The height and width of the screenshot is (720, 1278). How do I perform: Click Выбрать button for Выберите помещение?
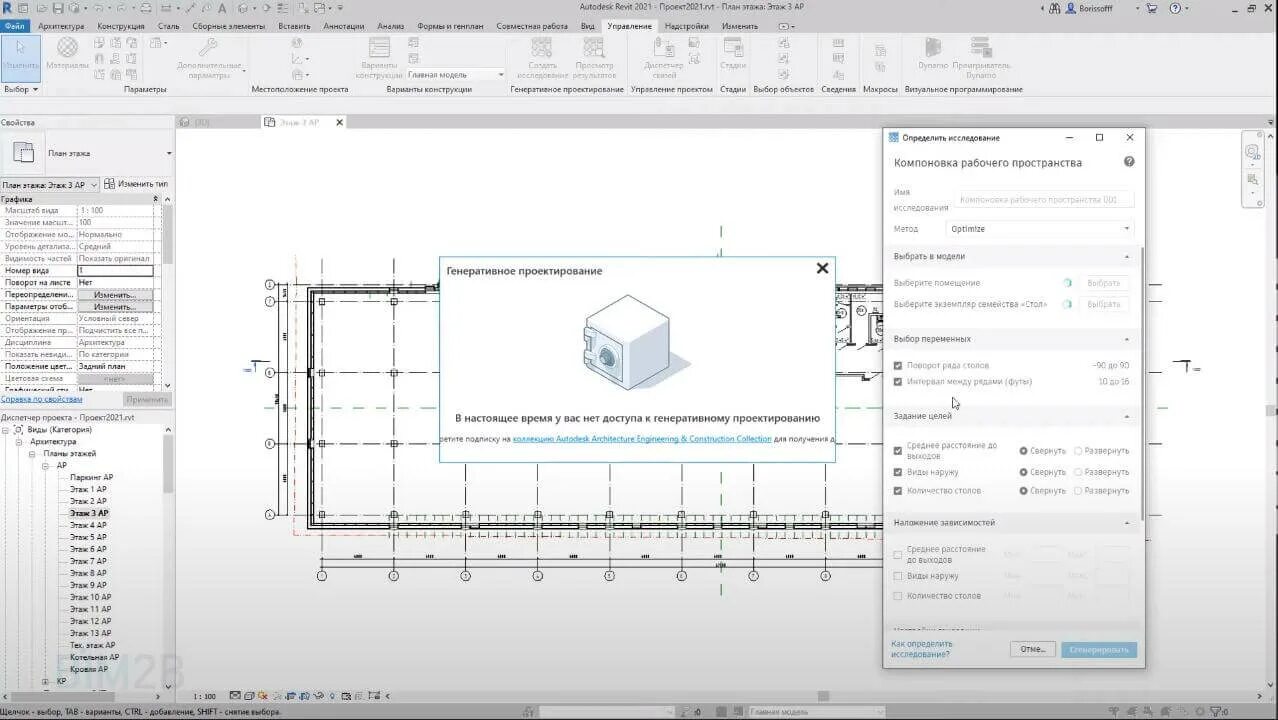click(x=1103, y=283)
